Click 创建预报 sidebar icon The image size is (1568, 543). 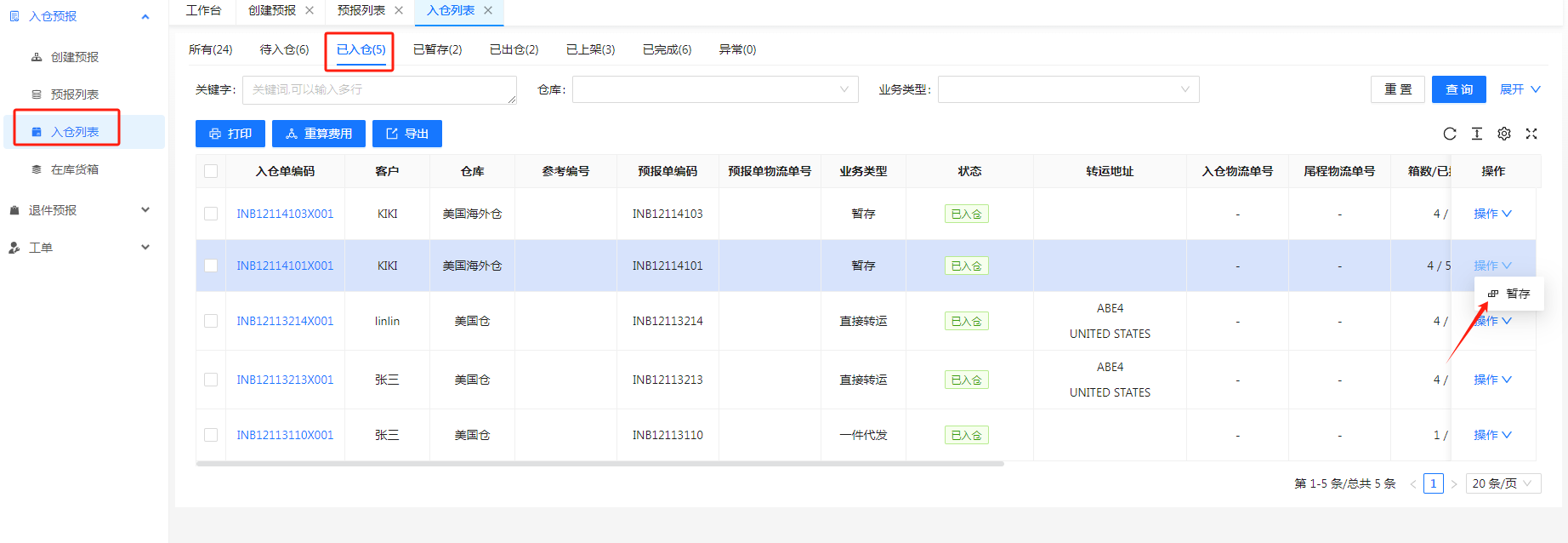(37, 57)
